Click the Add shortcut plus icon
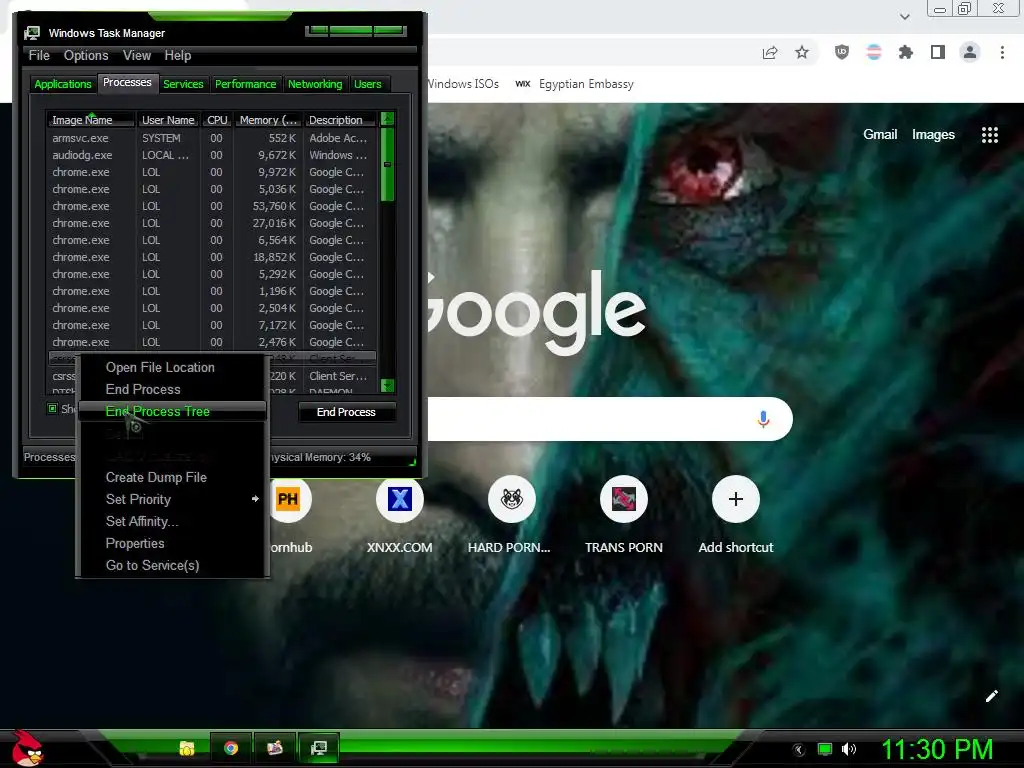 click(736, 499)
